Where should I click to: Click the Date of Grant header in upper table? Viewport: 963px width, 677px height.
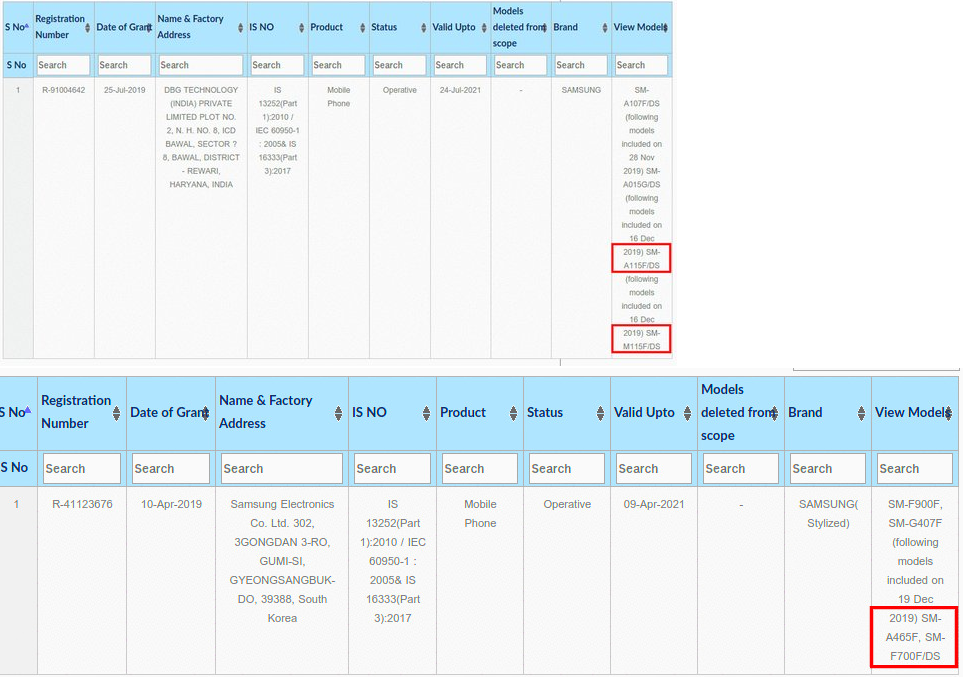(x=122, y=27)
